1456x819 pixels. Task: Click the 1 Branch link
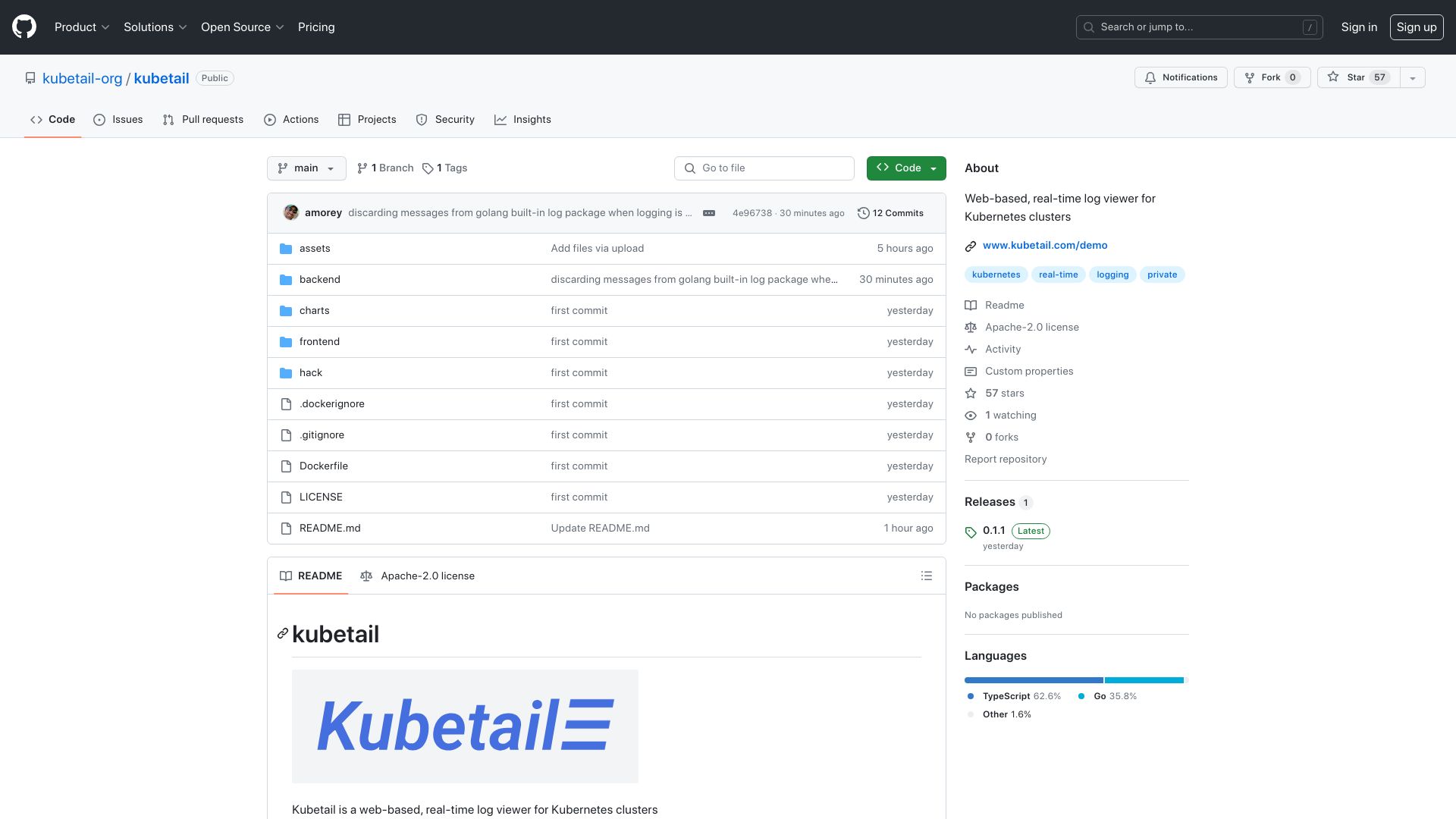385,168
